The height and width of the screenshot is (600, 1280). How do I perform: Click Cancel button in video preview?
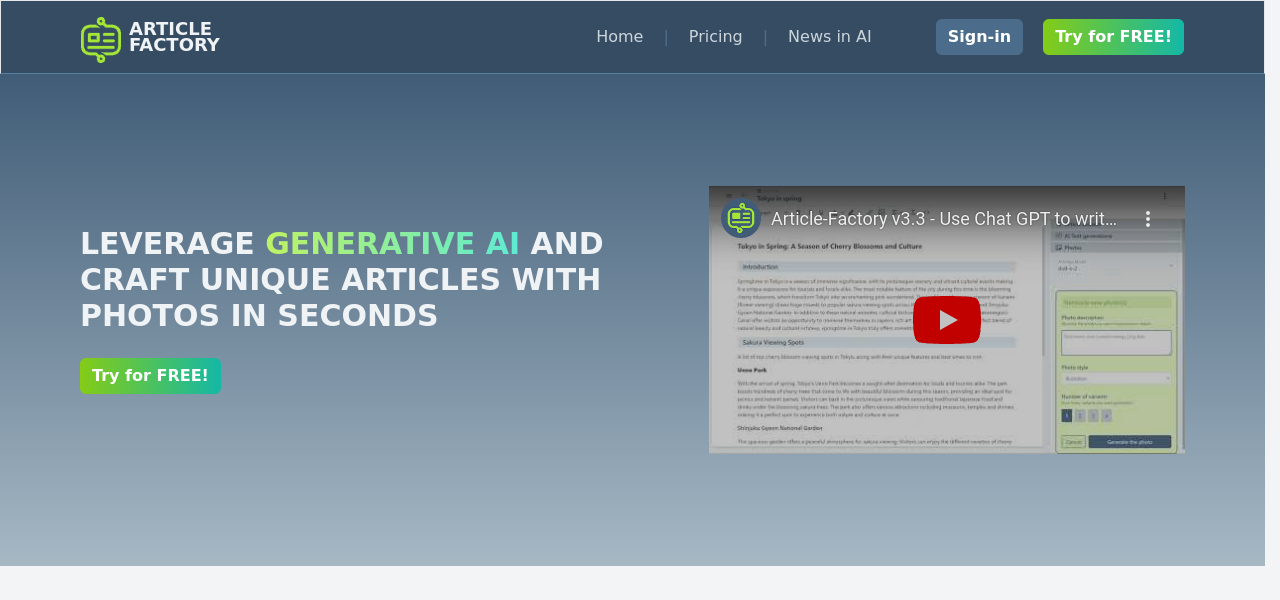tap(1073, 441)
